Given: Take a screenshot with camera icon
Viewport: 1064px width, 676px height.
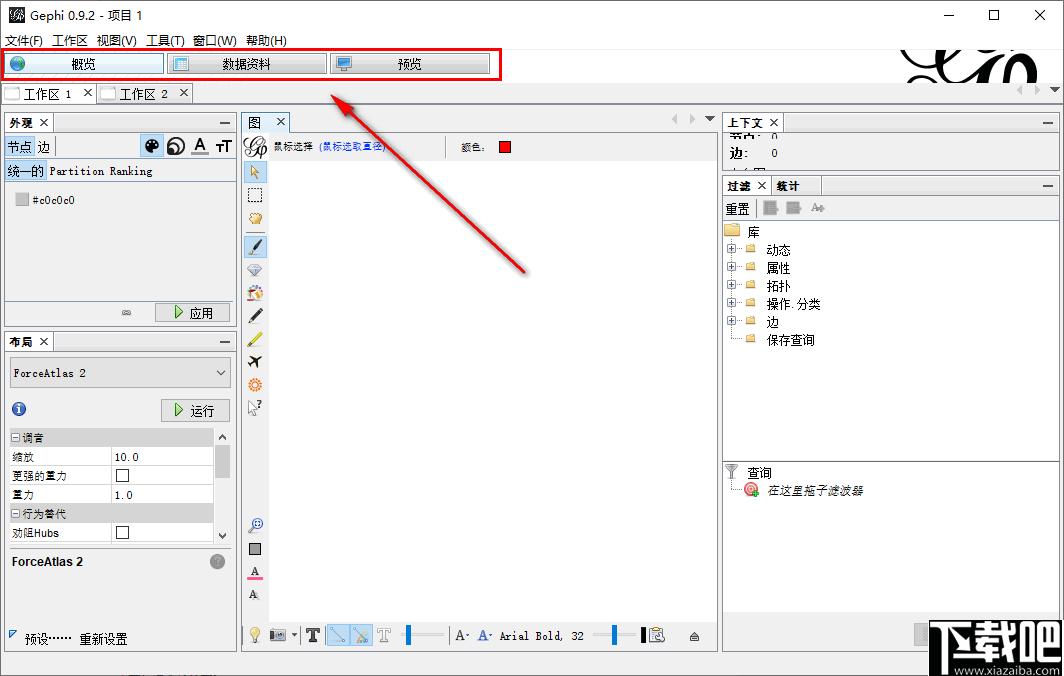Looking at the screenshot, I should [278, 635].
